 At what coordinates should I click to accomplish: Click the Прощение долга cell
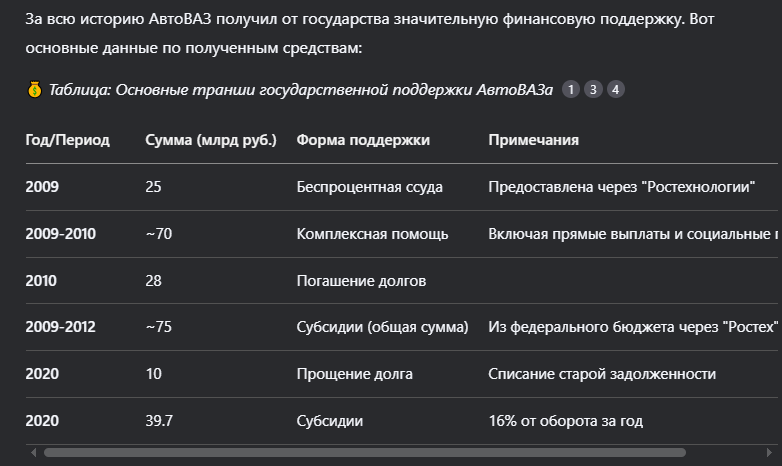355,374
